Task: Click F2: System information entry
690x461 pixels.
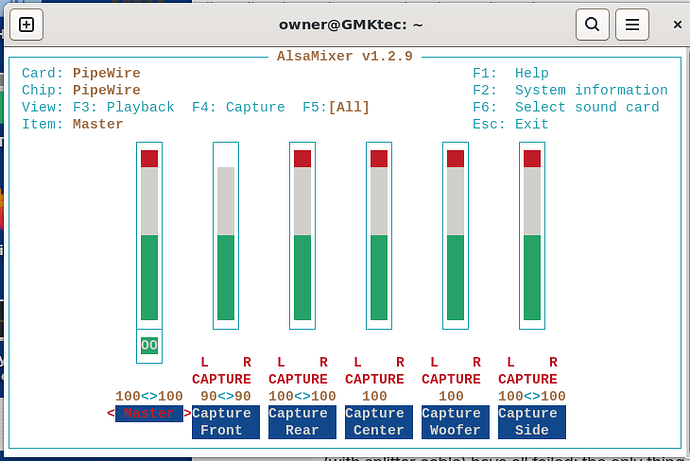Action: 570,90
